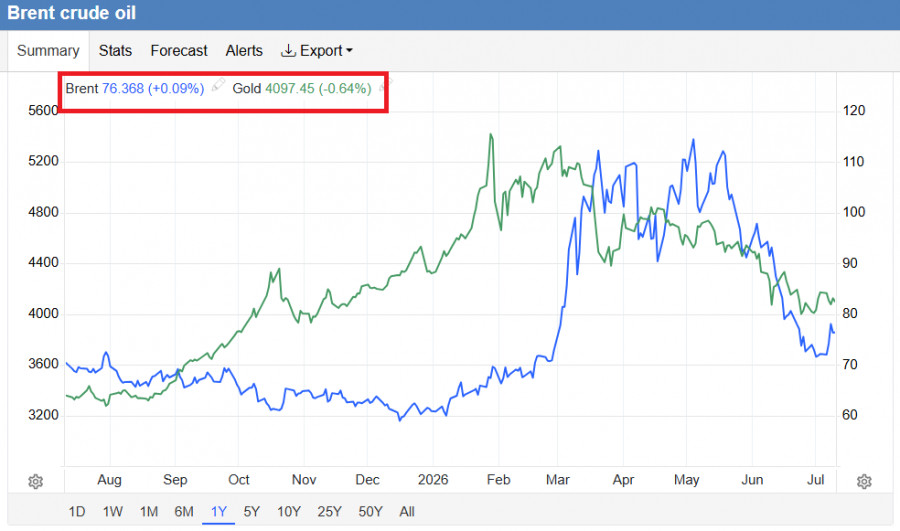
Task: Select the 25Y time range
Action: click(329, 511)
